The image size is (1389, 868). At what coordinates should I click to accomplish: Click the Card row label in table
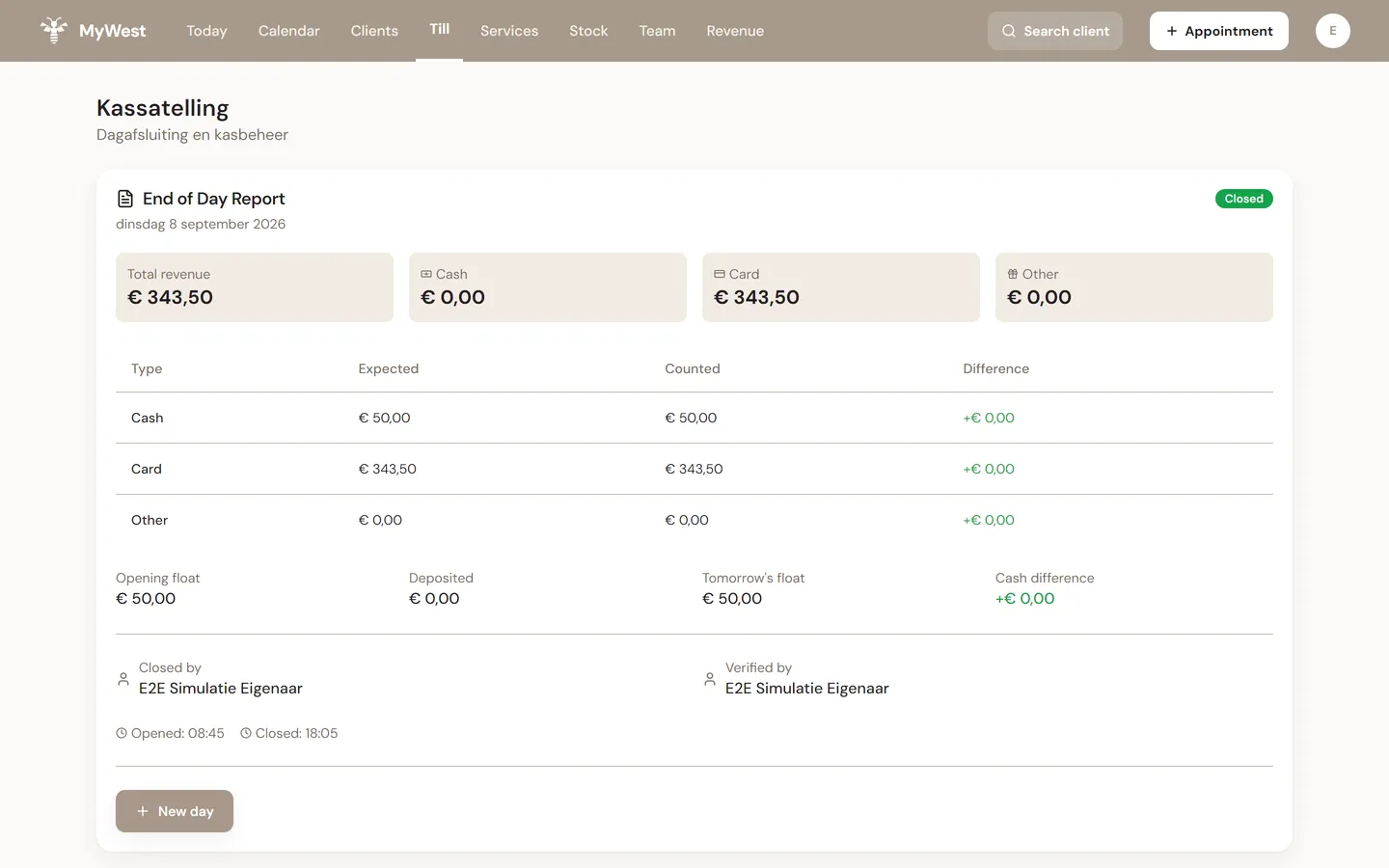click(147, 469)
